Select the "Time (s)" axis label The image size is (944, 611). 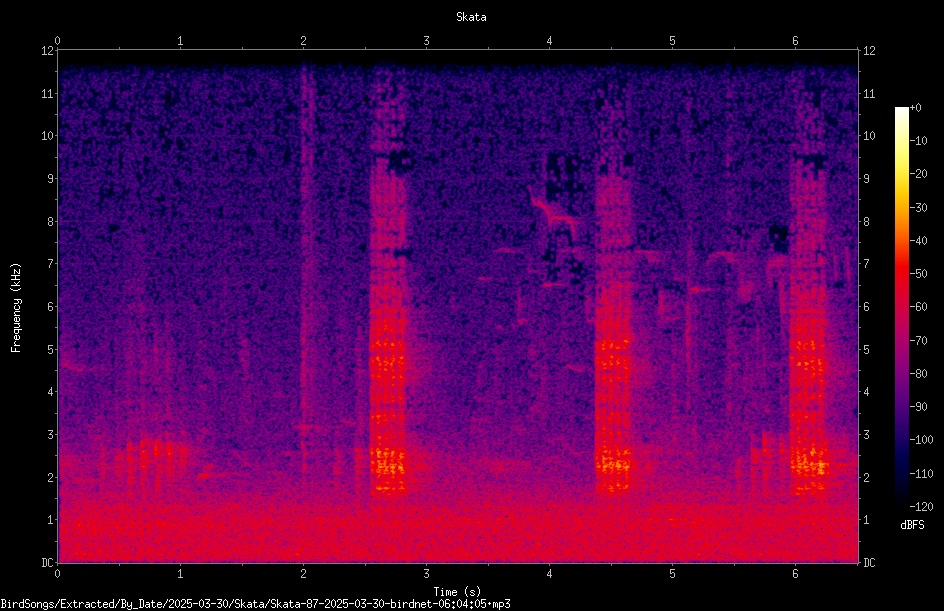457,592
